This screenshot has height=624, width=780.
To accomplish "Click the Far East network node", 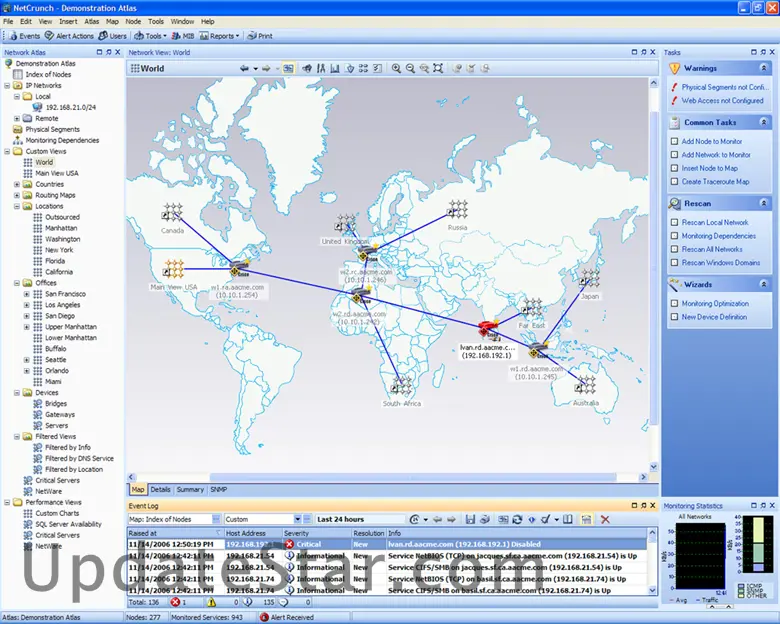I will pyautogui.click(x=531, y=308).
